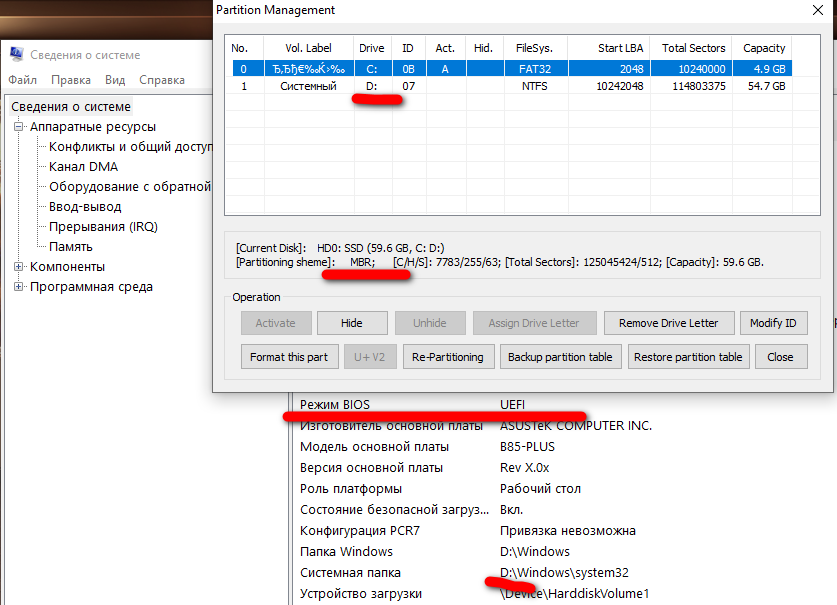Open the Файл menu
The height and width of the screenshot is (605, 837).
(x=22, y=80)
